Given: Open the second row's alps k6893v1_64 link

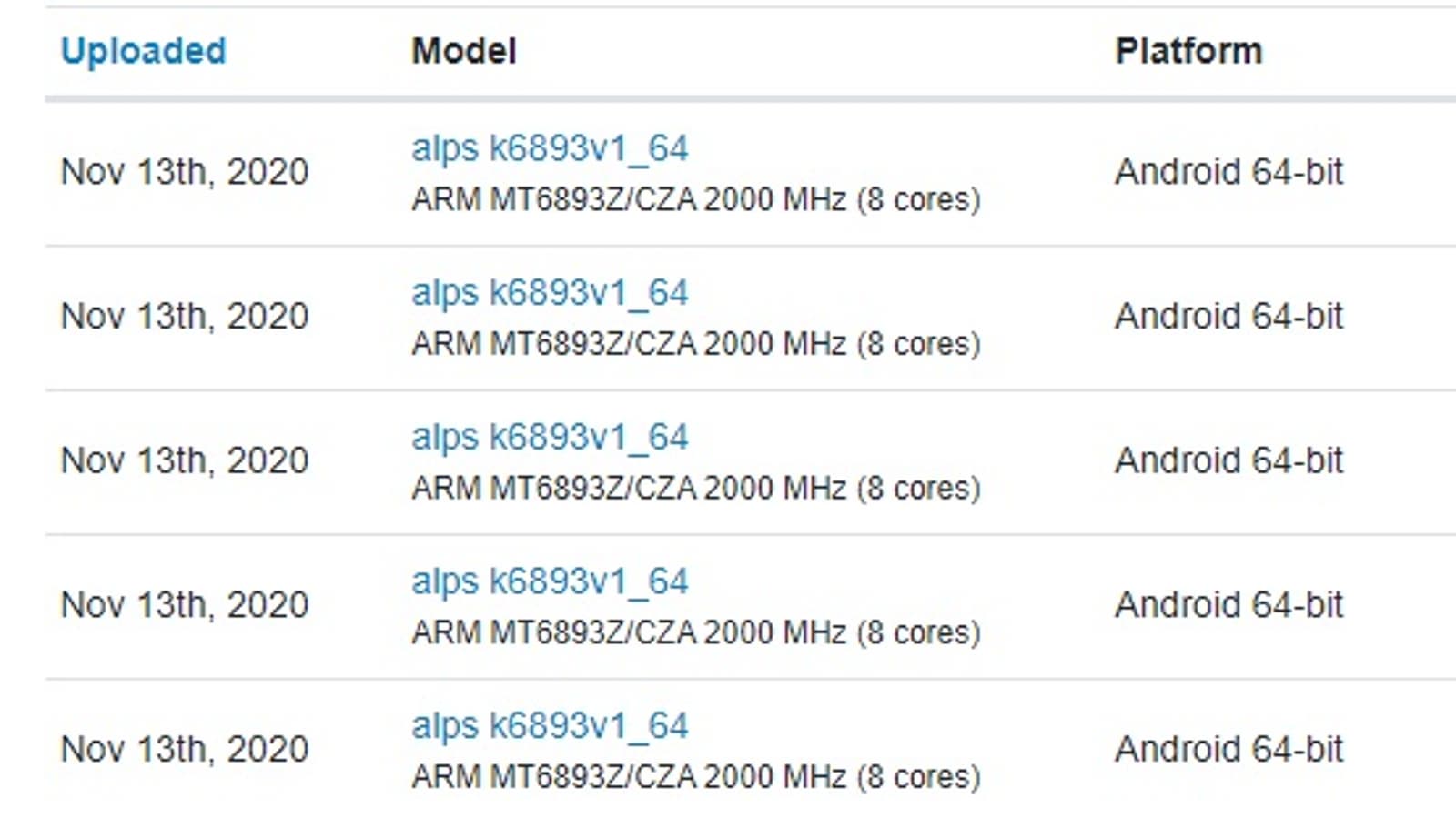Looking at the screenshot, I should [550, 293].
